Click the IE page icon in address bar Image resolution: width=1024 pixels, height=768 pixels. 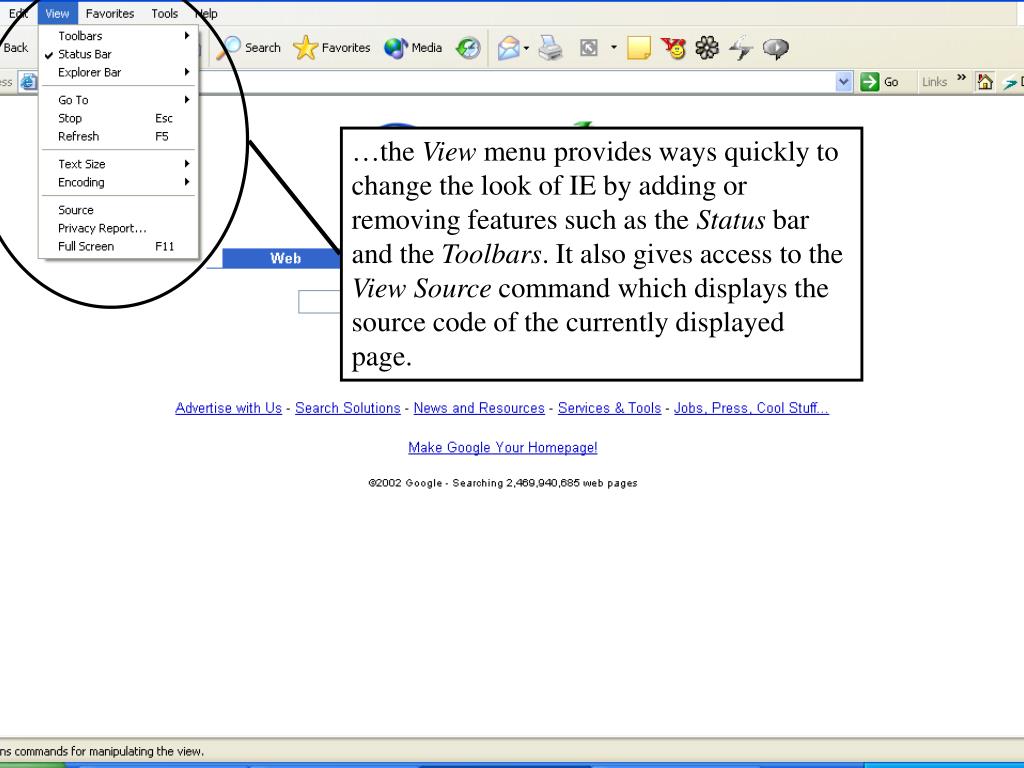point(28,82)
